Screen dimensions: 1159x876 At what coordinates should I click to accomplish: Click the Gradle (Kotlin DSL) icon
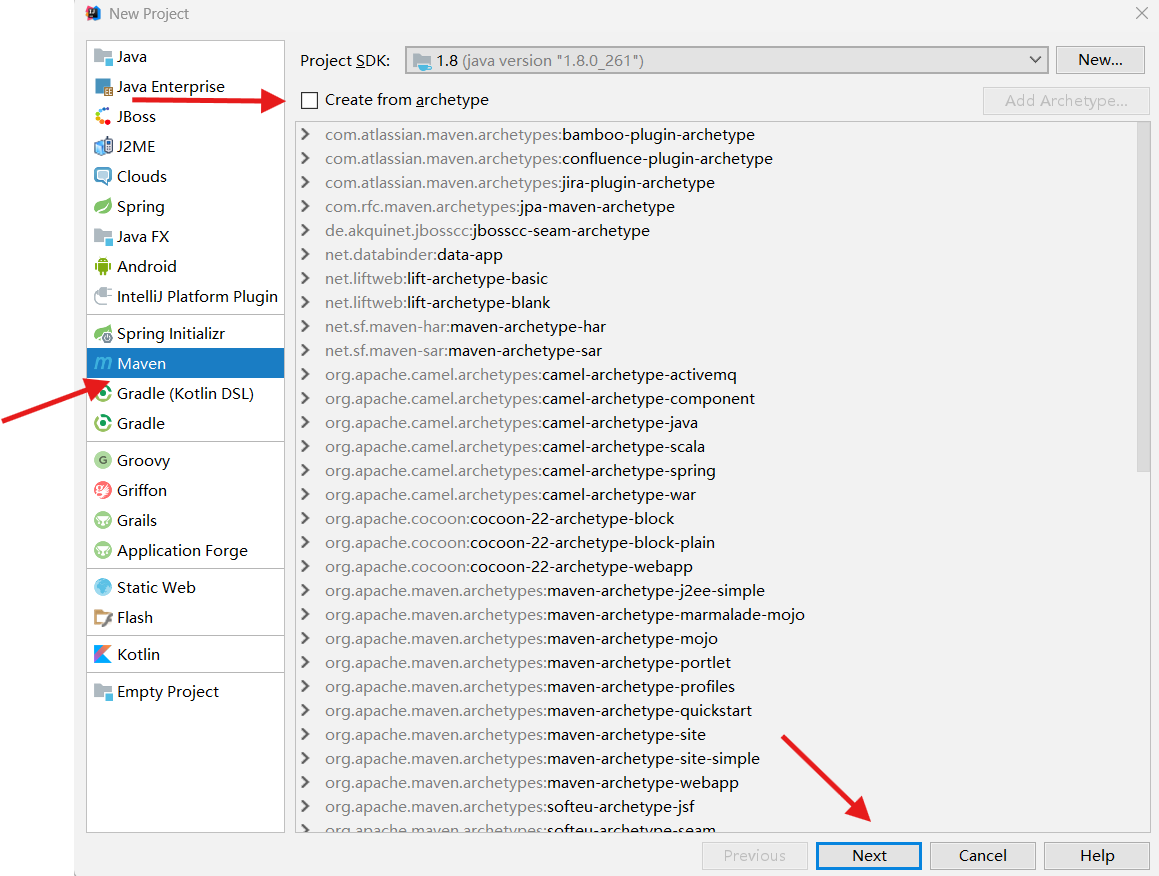click(103, 394)
